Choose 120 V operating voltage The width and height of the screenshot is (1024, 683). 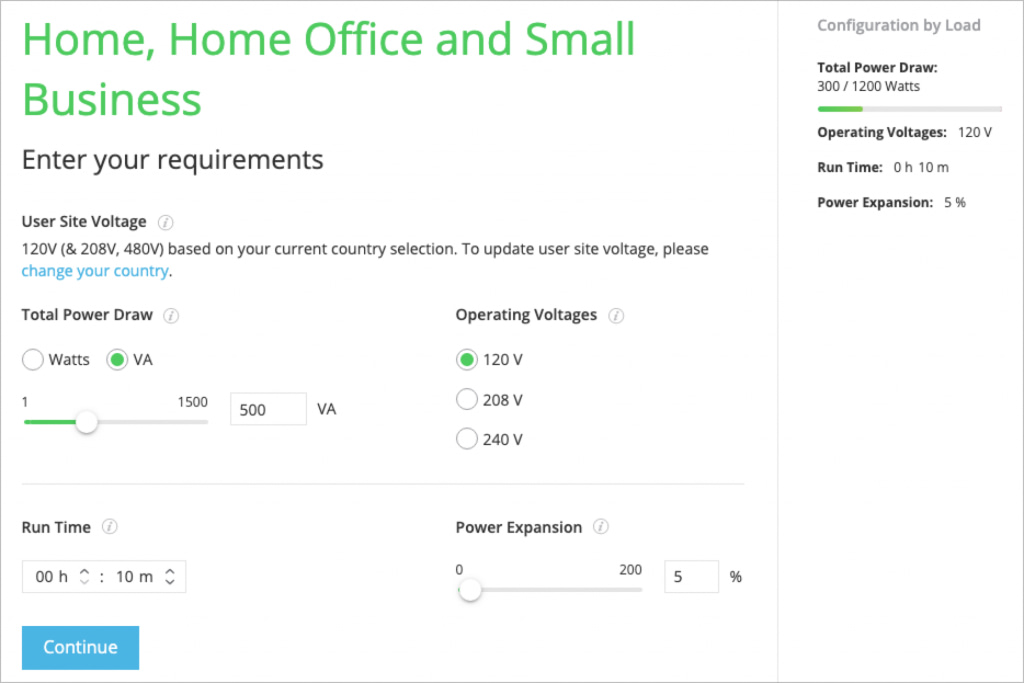(466, 360)
